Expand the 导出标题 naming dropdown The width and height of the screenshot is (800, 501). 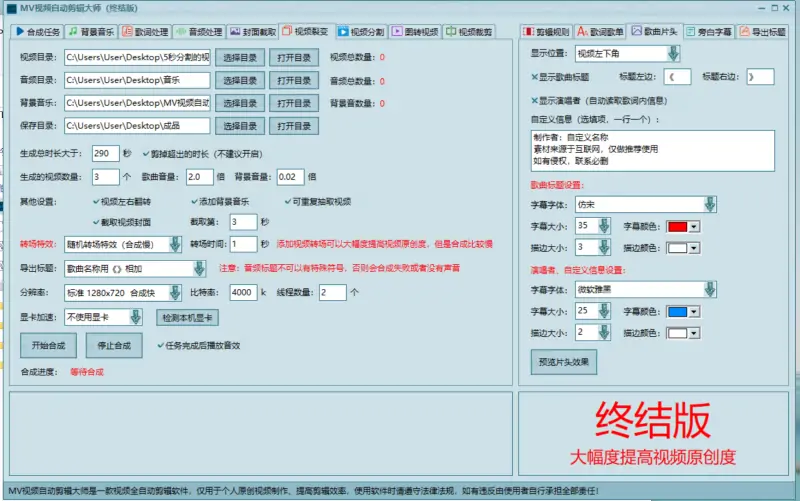199,268
